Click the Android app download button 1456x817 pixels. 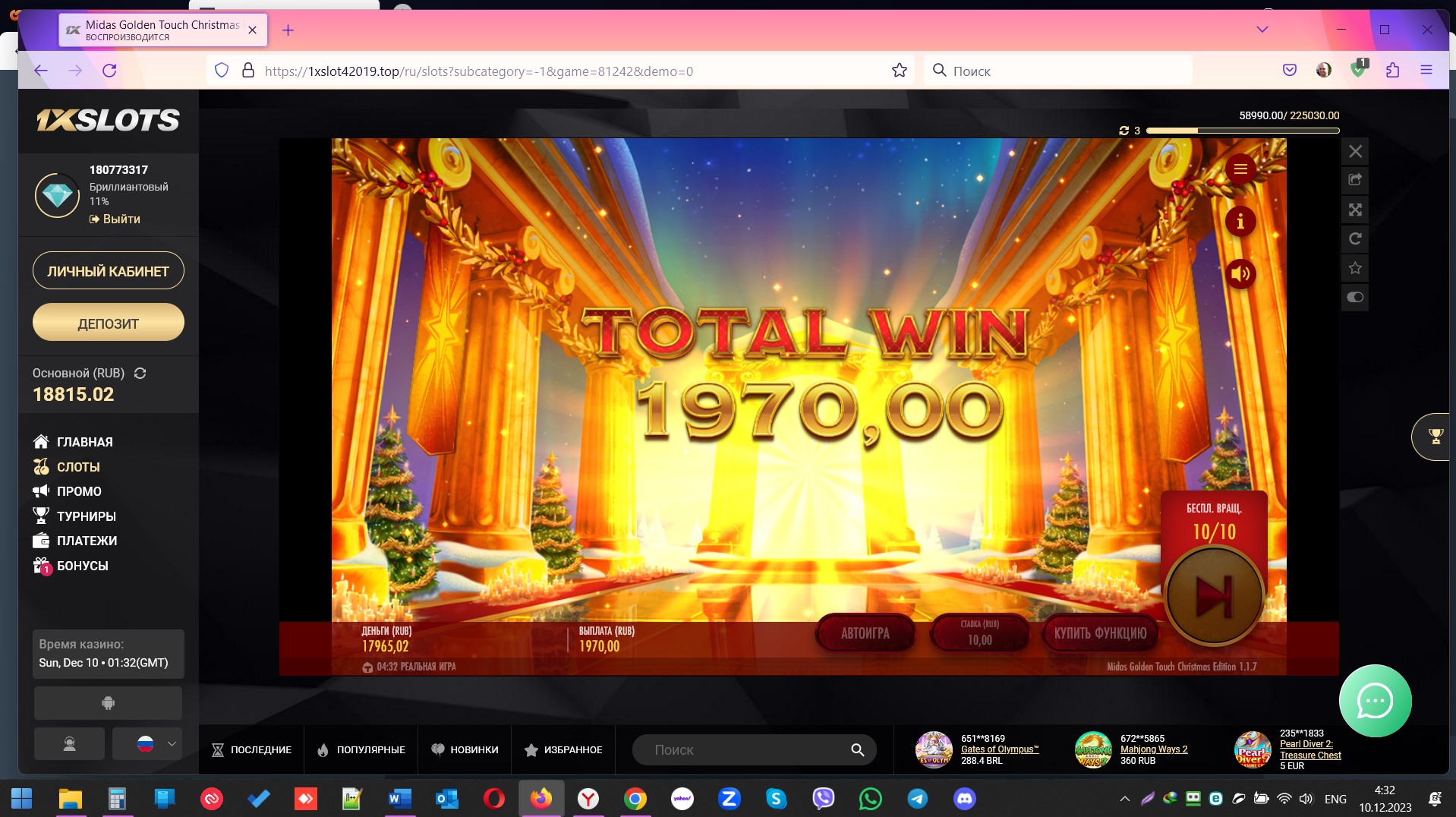(x=108, y=703)
